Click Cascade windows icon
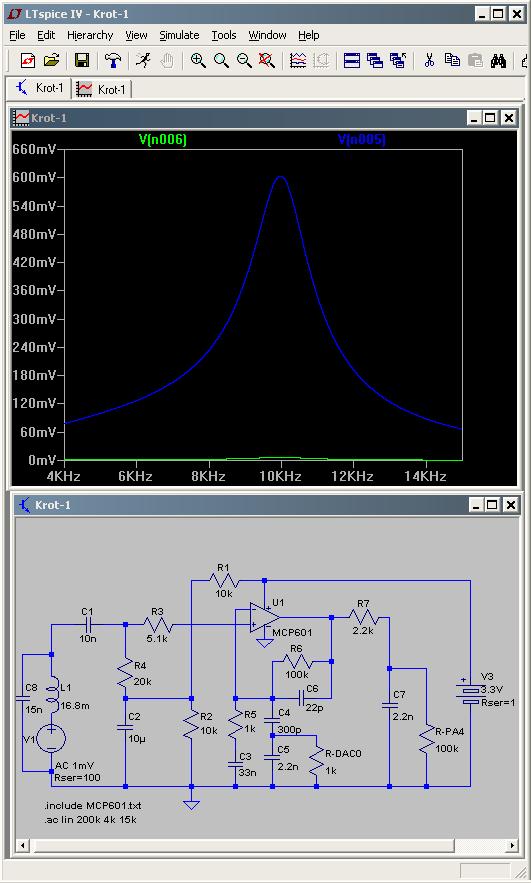The image size is (532, 883). pyautogui.click(x=375, y=60)
